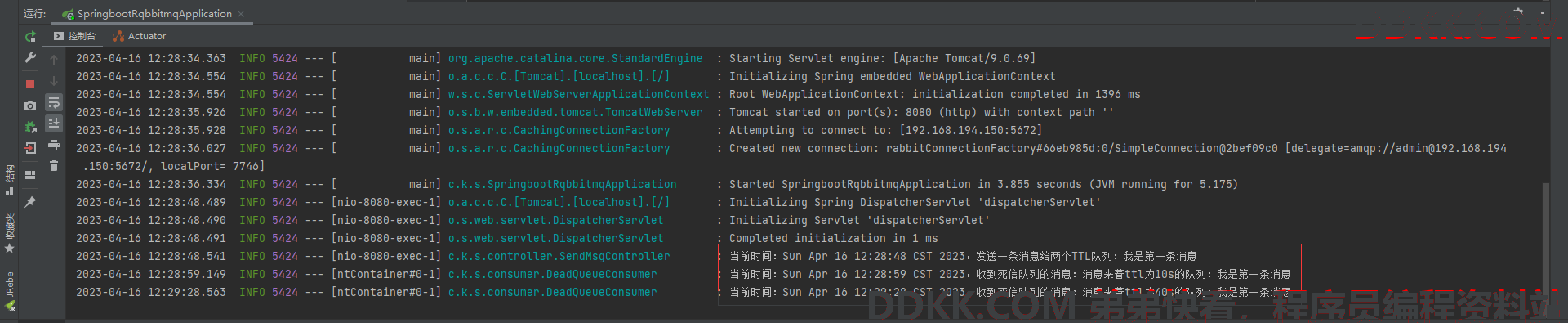
Task: Pin the run tab
Action: pyautogui.click(x=30, y=201)
